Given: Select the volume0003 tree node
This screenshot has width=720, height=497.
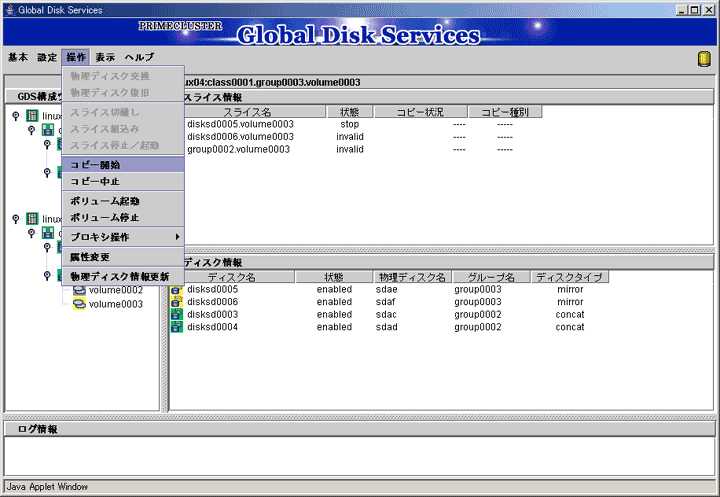Looking at the screenshot, I should point(116,304).
